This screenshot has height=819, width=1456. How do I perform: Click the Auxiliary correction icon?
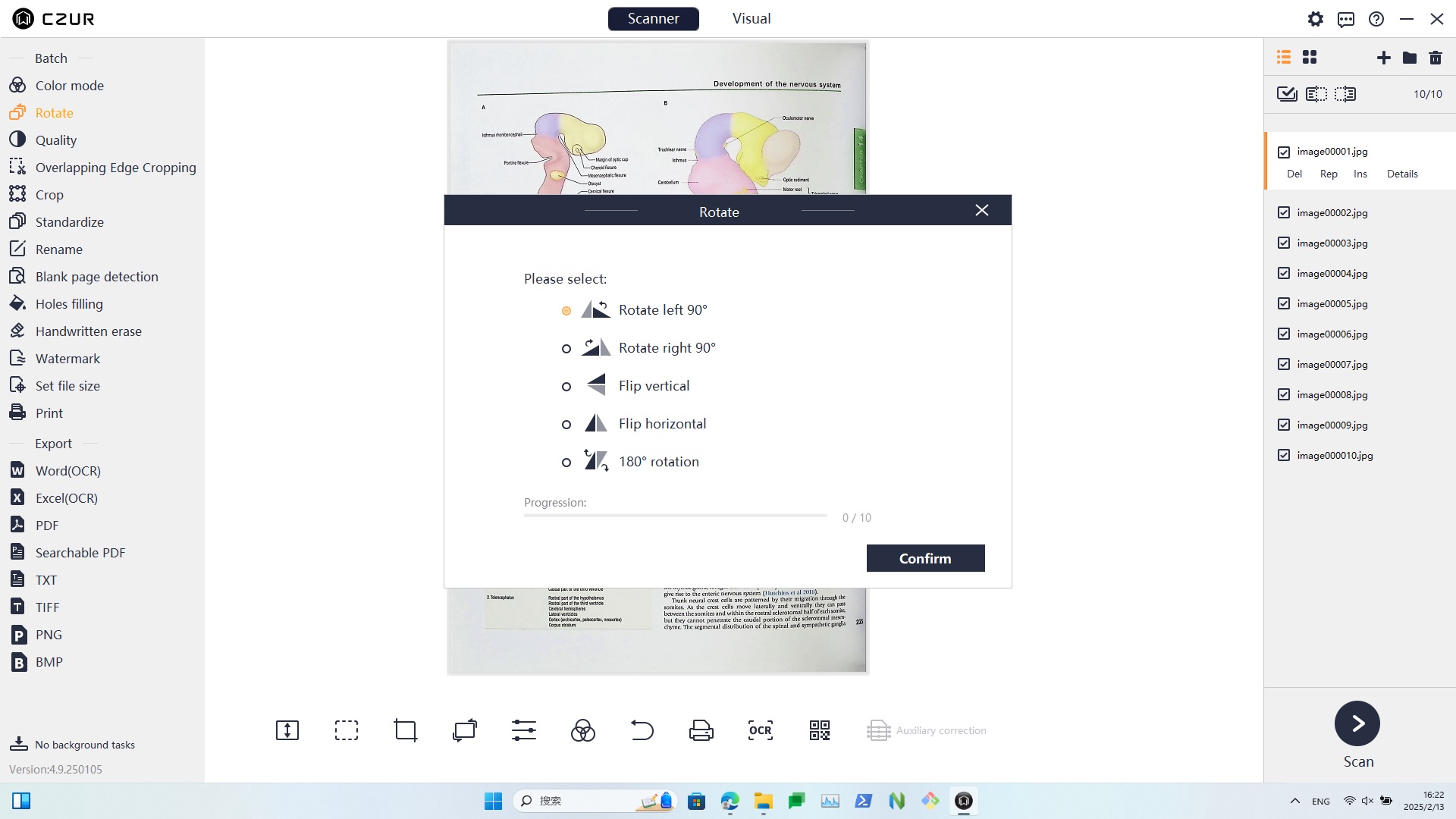[879, 730]
